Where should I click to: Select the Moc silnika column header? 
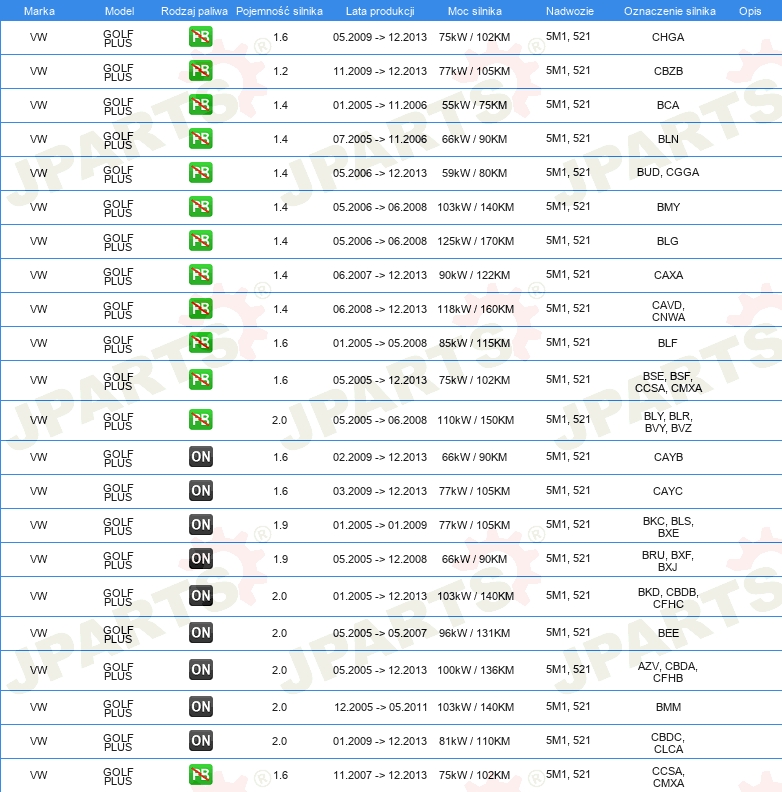[474, 11]
